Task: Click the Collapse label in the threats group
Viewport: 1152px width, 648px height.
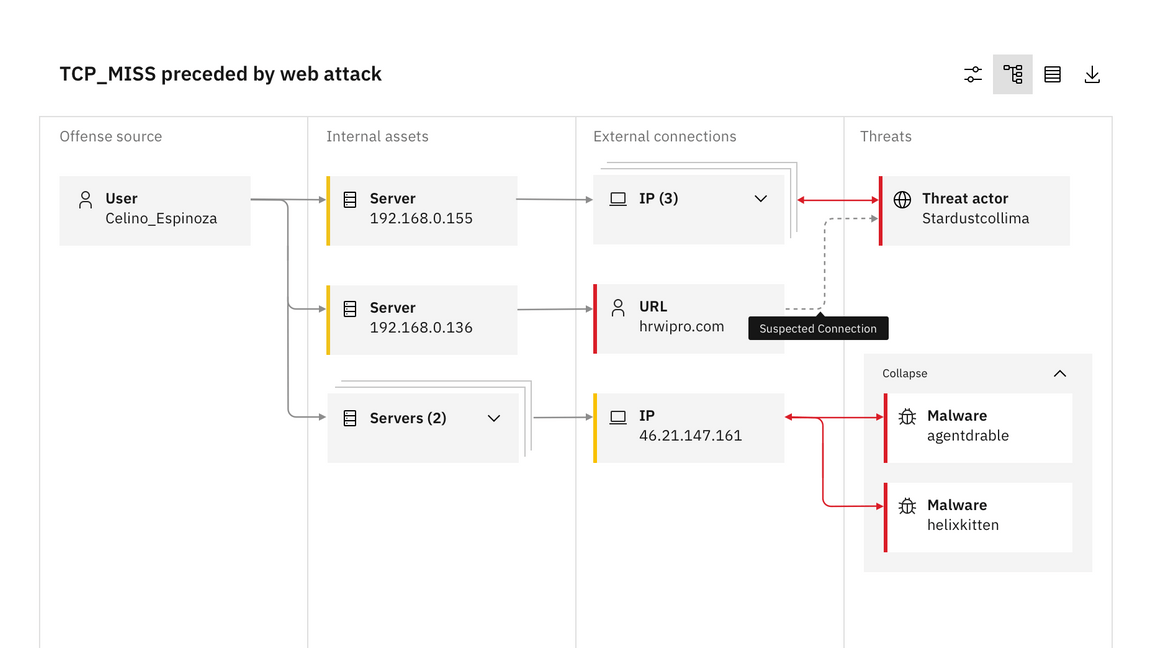Action: pyautogui.click(x=904, y=373)
